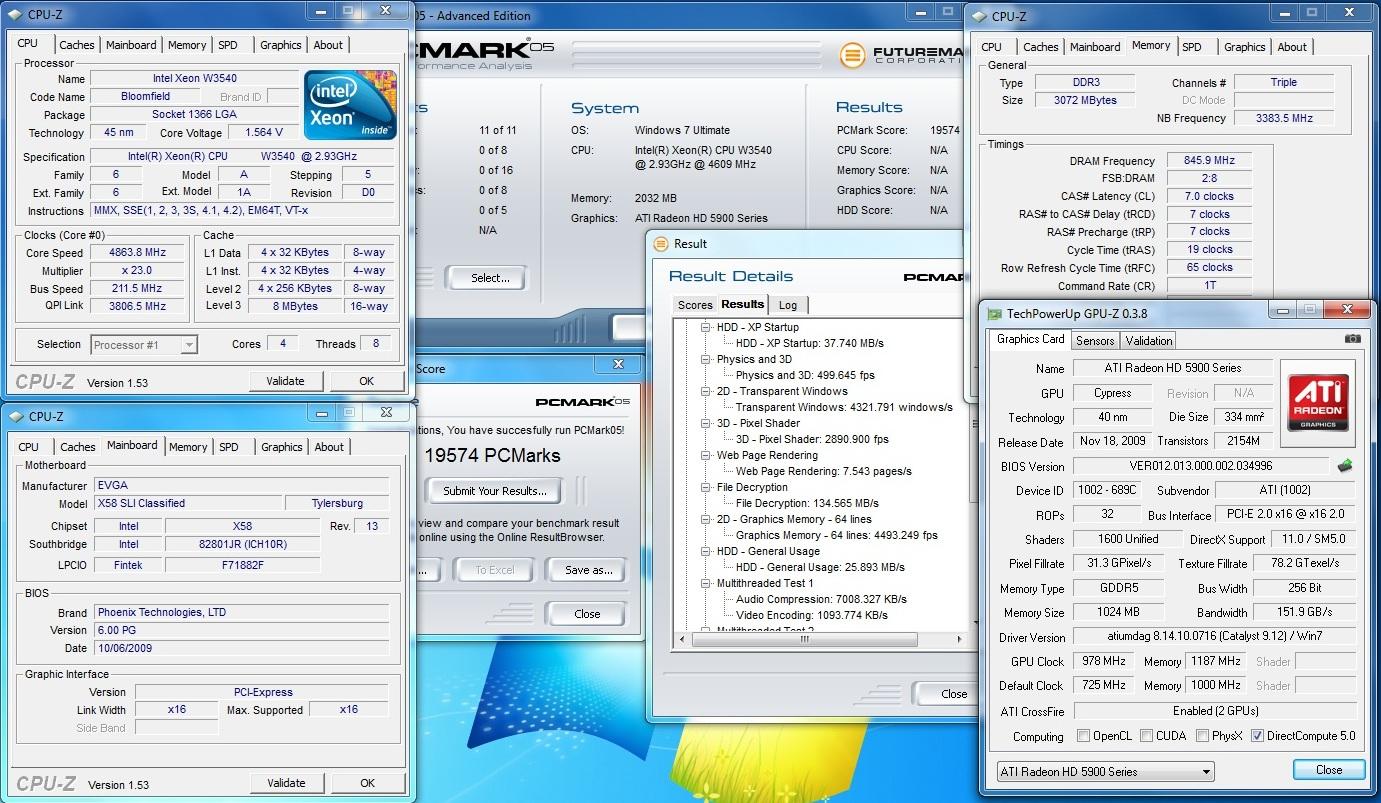Click the right arrow of Result horizontal scrollbar
This screenshot has width=1381, height=803.
coord(959,639)
